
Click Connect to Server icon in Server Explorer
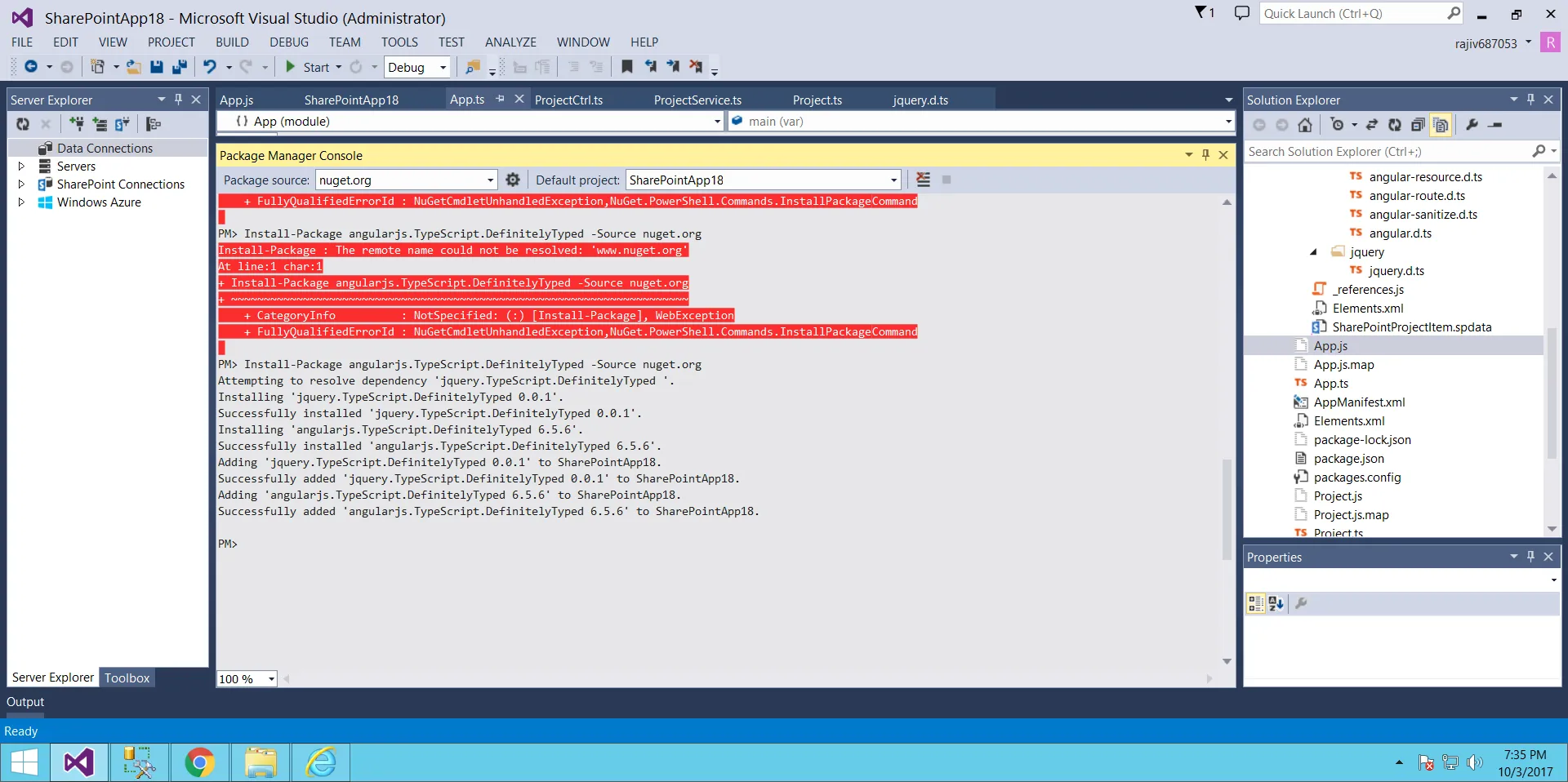(100, 124)
